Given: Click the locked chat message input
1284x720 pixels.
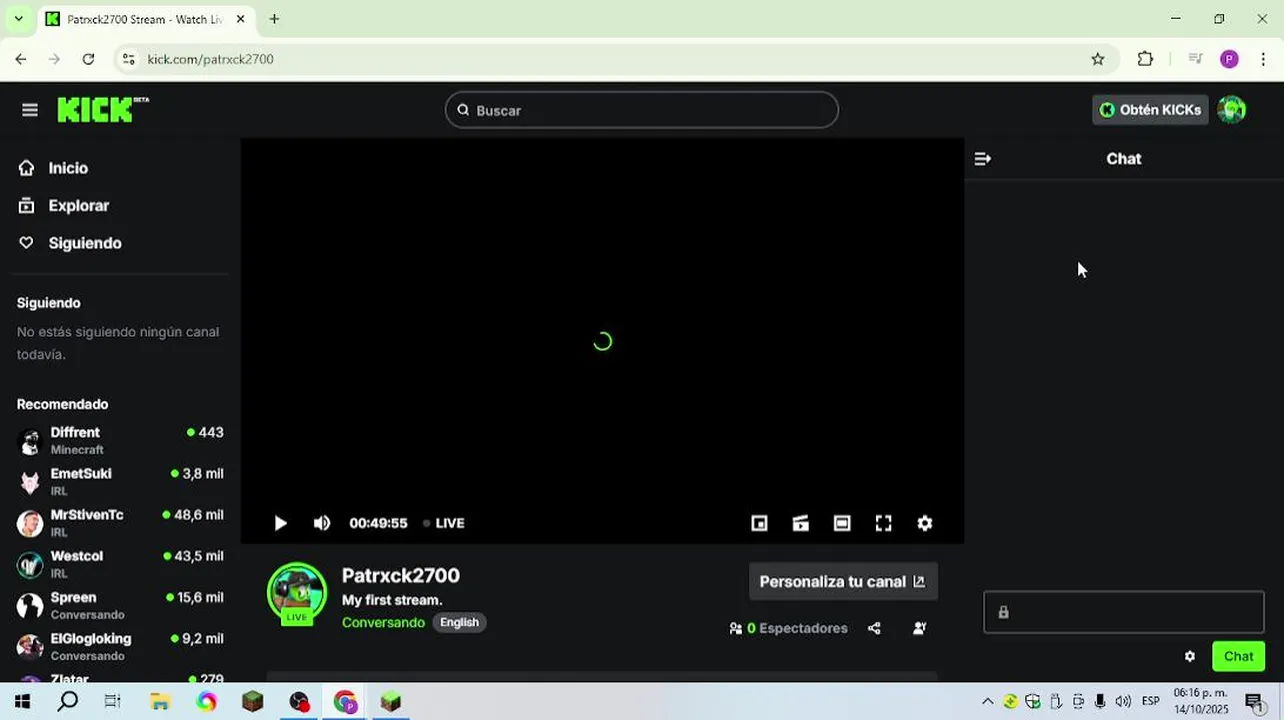Looking at the screenshot, I should tap(1124, 612).
